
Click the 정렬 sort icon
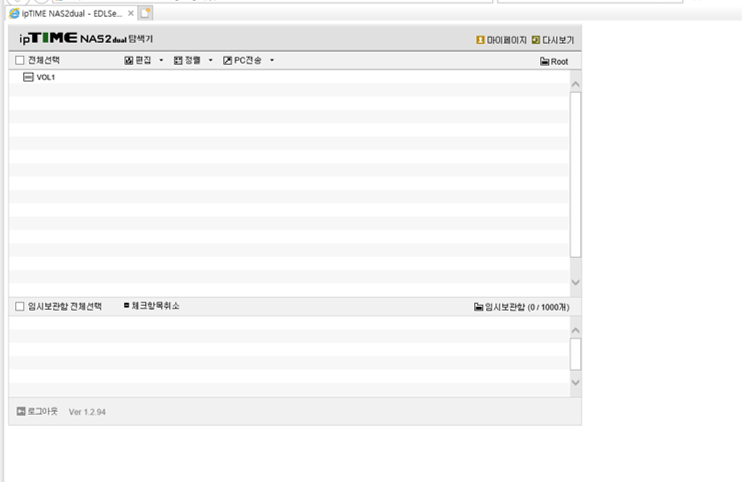(178, 61)
